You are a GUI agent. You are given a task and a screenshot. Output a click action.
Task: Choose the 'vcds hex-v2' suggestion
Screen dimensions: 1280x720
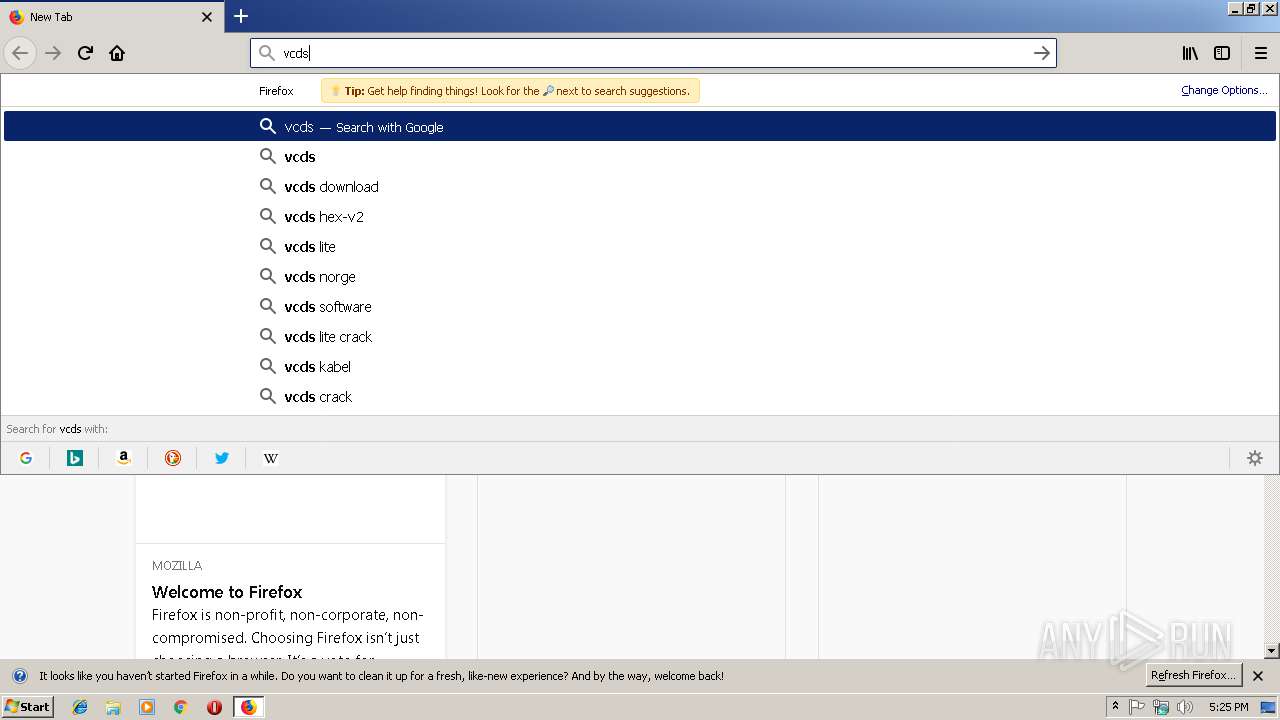[640, 216]
